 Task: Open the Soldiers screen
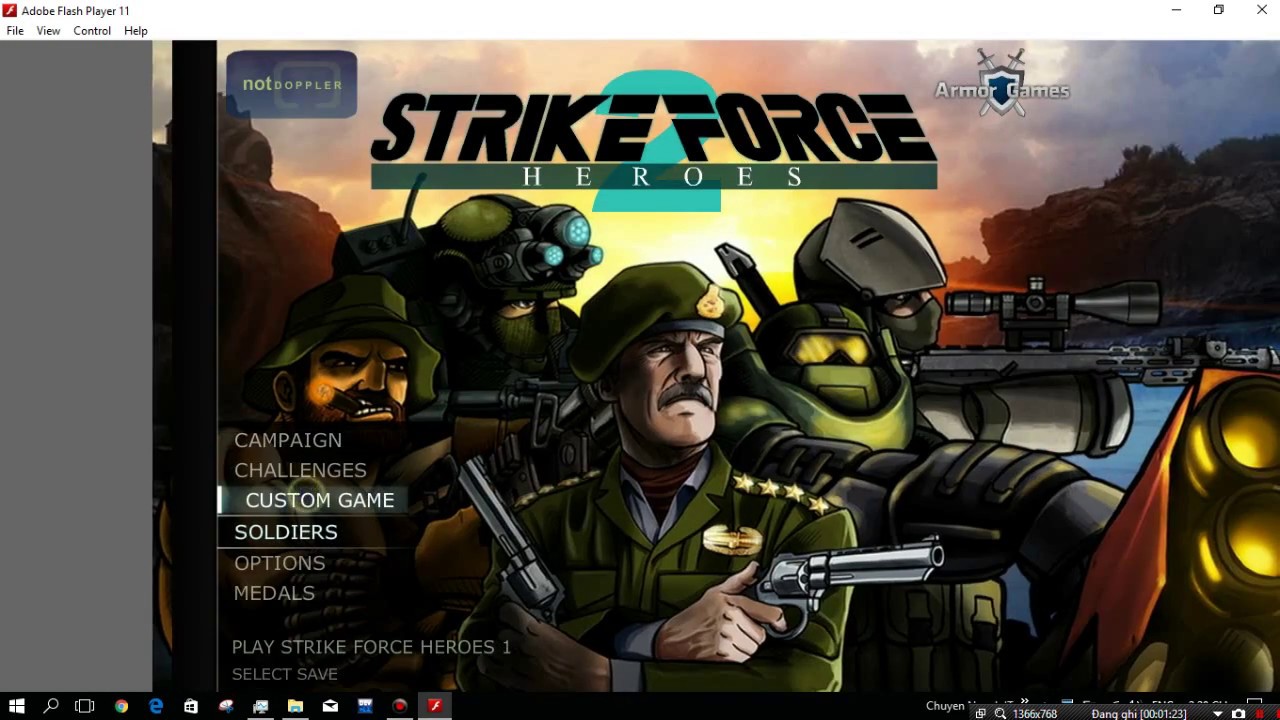coord(286,532)
